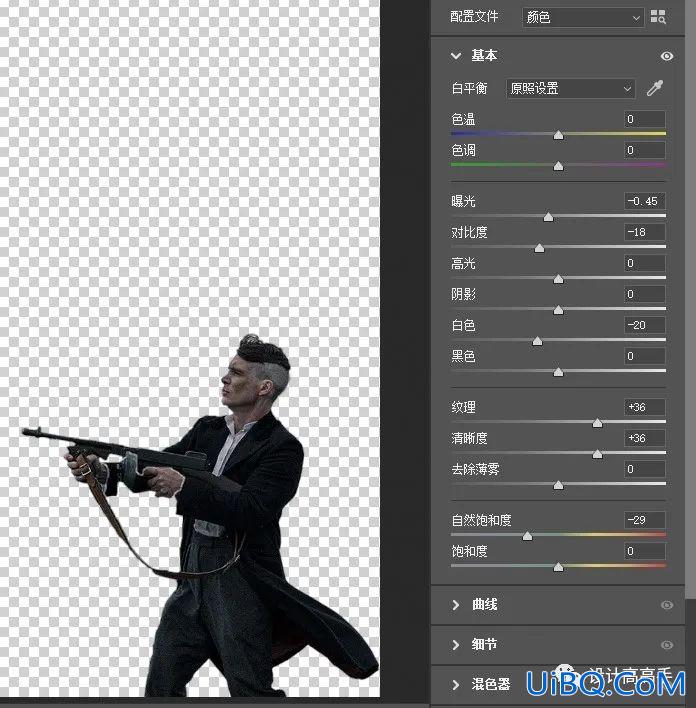Click the 黑色 value field
This screenshot has height=708, width=696.
click(x=645, y=356)
